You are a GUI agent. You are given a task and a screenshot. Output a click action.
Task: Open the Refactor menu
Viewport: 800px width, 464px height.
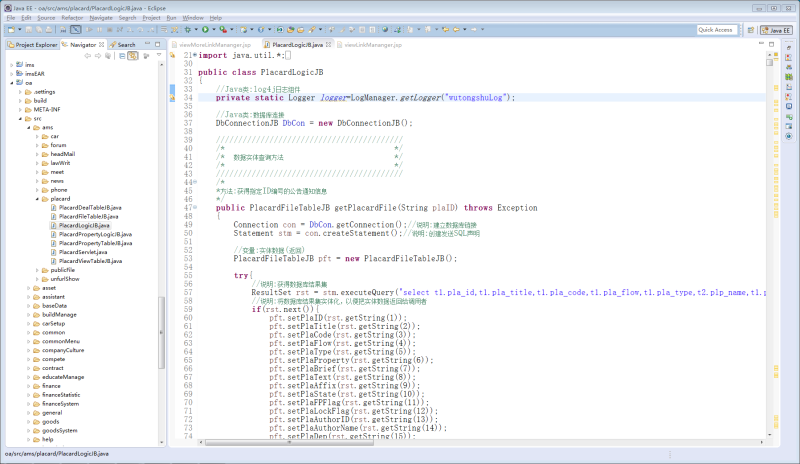pyautogui.click(x=72, y=18)
